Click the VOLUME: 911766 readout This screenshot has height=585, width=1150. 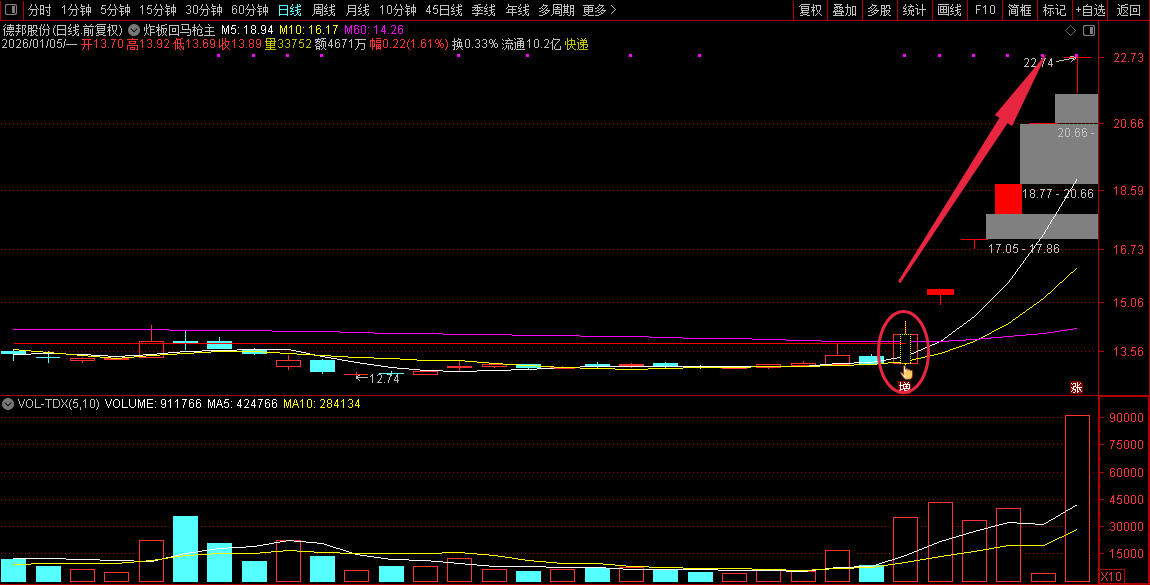(x=153, y=404)
